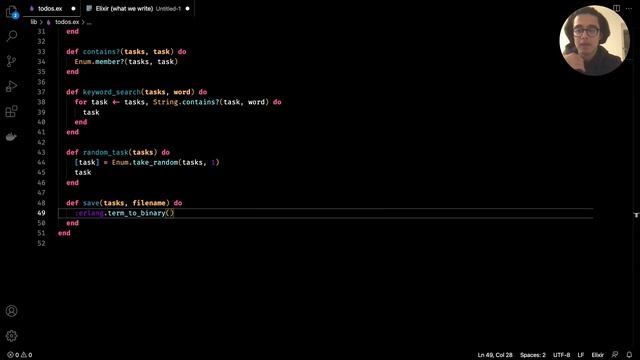Click the todos.ex breadcrumb
The height and width of the screenshot is (360, 640).
tap(67, 22)
